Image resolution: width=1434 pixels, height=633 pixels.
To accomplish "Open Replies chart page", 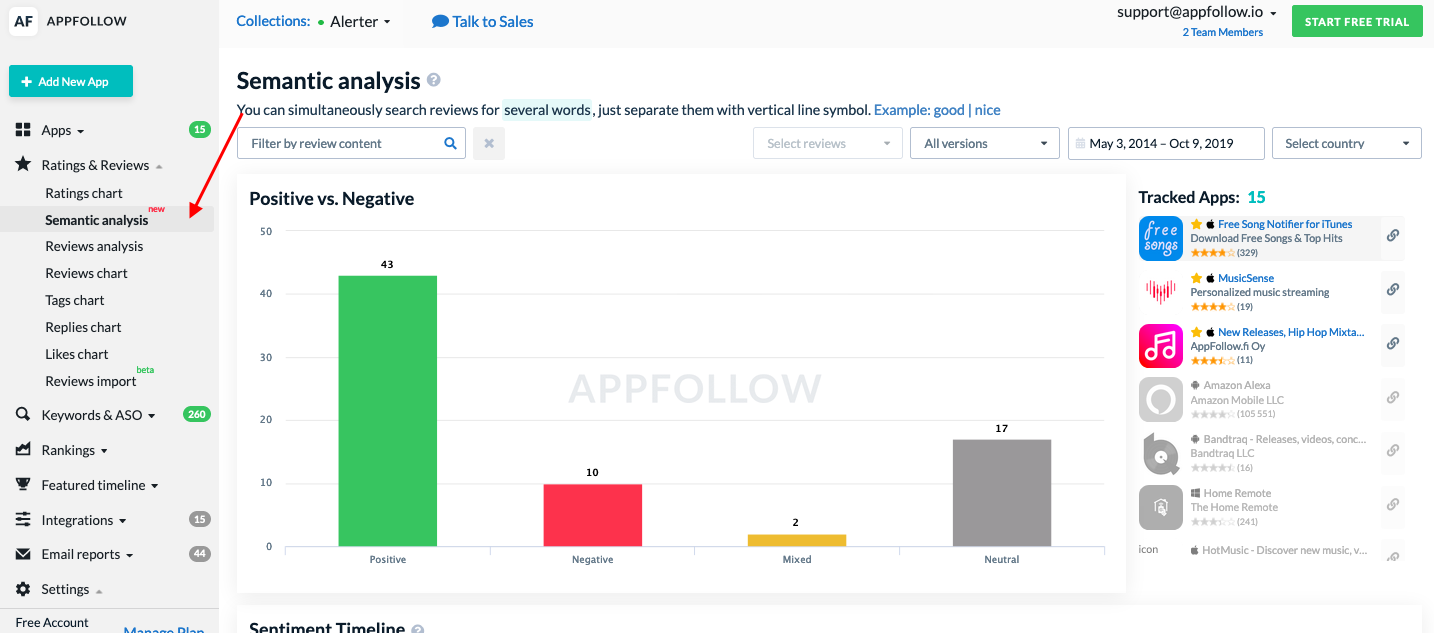I will [x=83, y=327].
